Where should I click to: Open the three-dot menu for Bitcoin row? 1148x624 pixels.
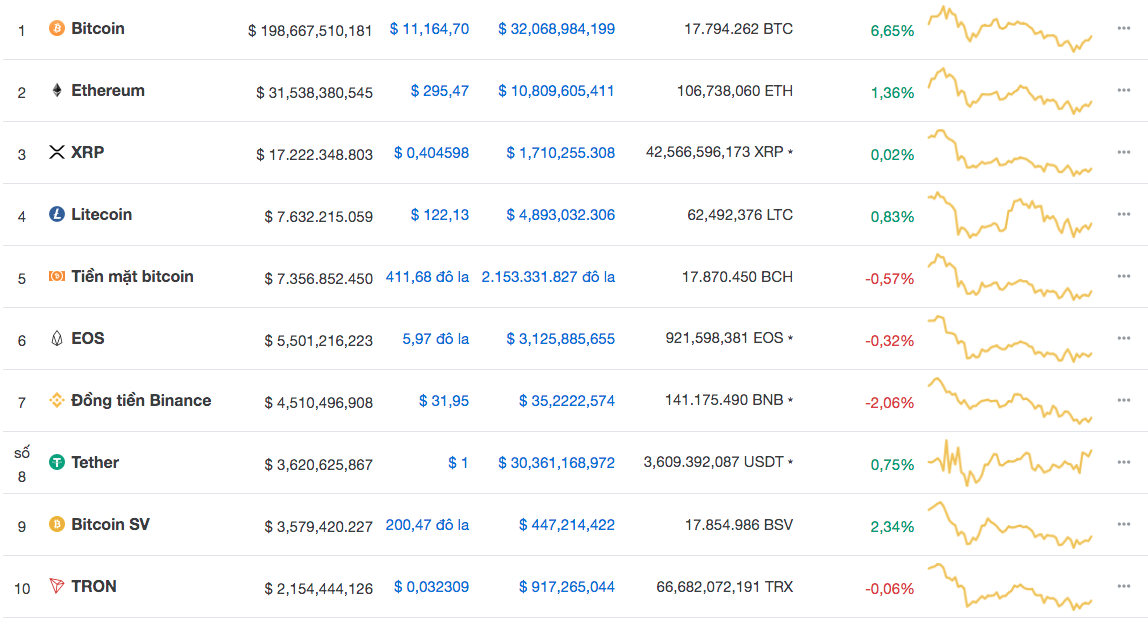[x=1124, y=29]
